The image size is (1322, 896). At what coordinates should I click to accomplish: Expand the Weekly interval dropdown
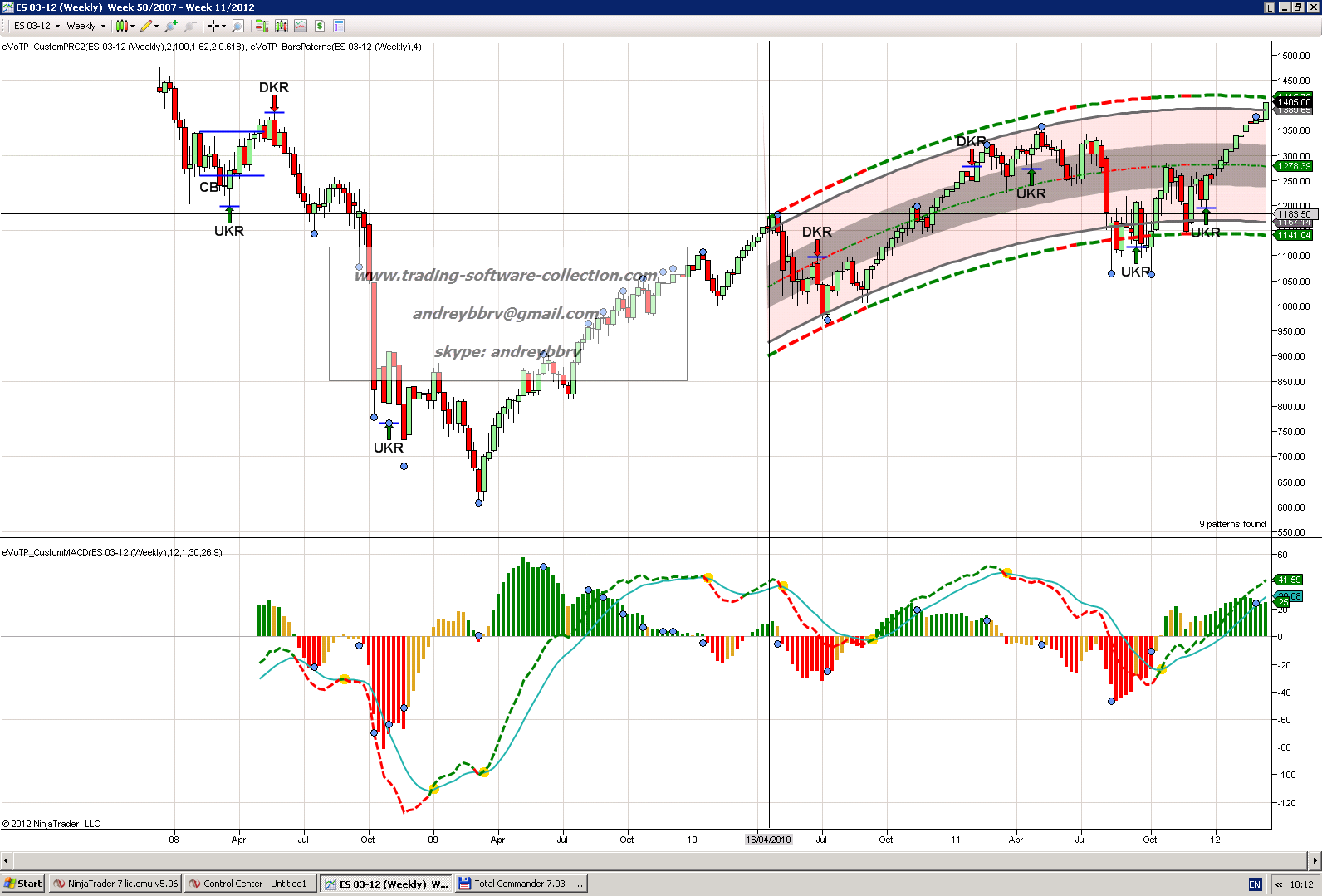103,26
